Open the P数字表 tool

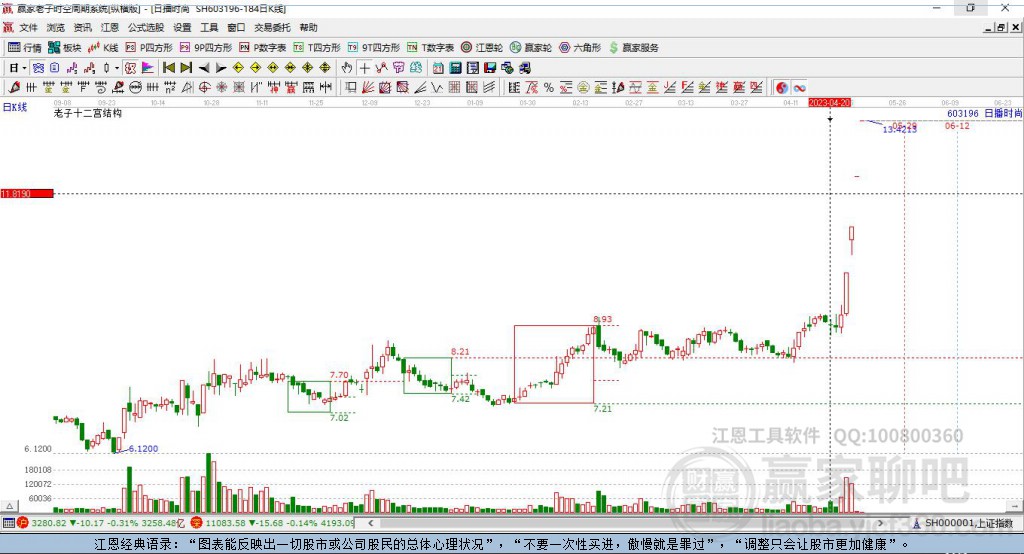[263, 48]
